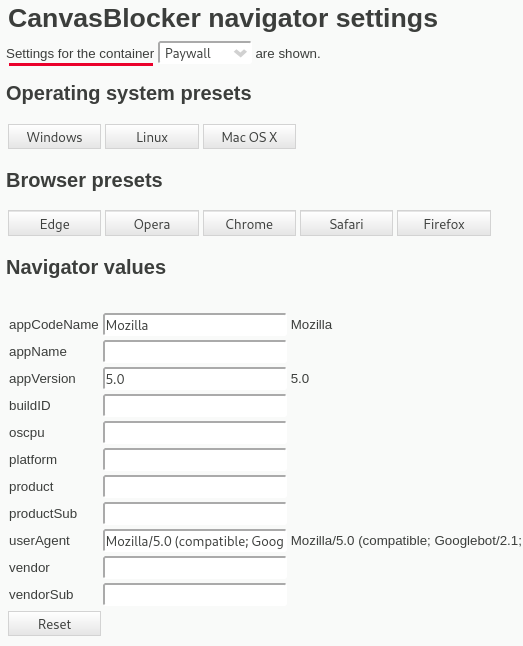
Task: Click the appCodeName input field
Action: (x=195, y=325)
